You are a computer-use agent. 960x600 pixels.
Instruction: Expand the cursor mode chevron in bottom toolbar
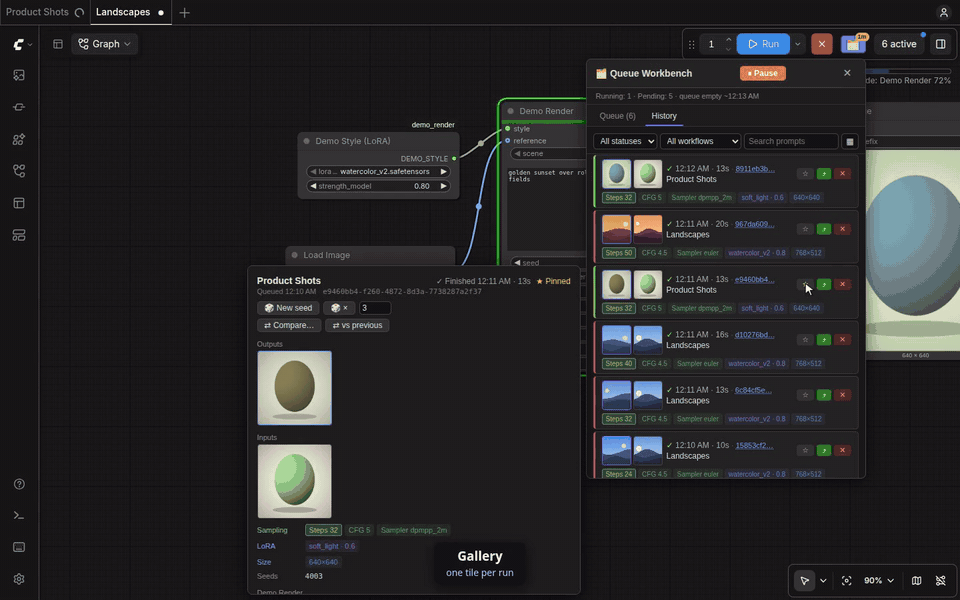click(823, 580)
